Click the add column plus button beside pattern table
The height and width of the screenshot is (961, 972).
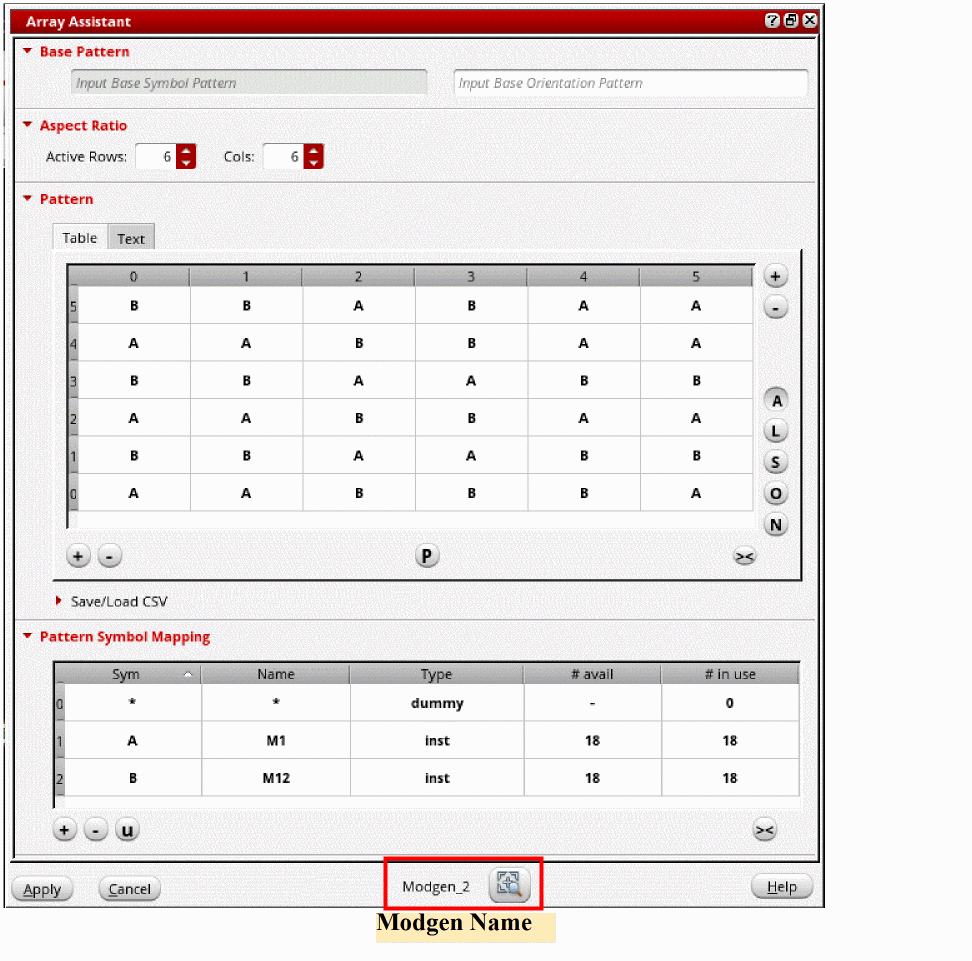click(x=775, y=277)
